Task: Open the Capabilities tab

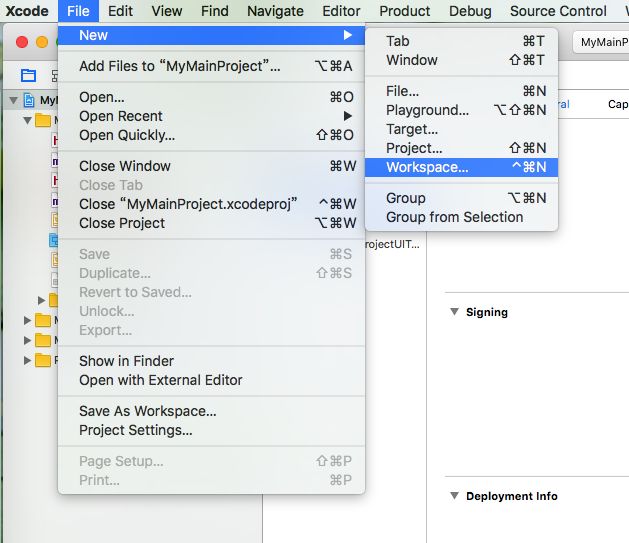Action: click(x=618, y=104)
